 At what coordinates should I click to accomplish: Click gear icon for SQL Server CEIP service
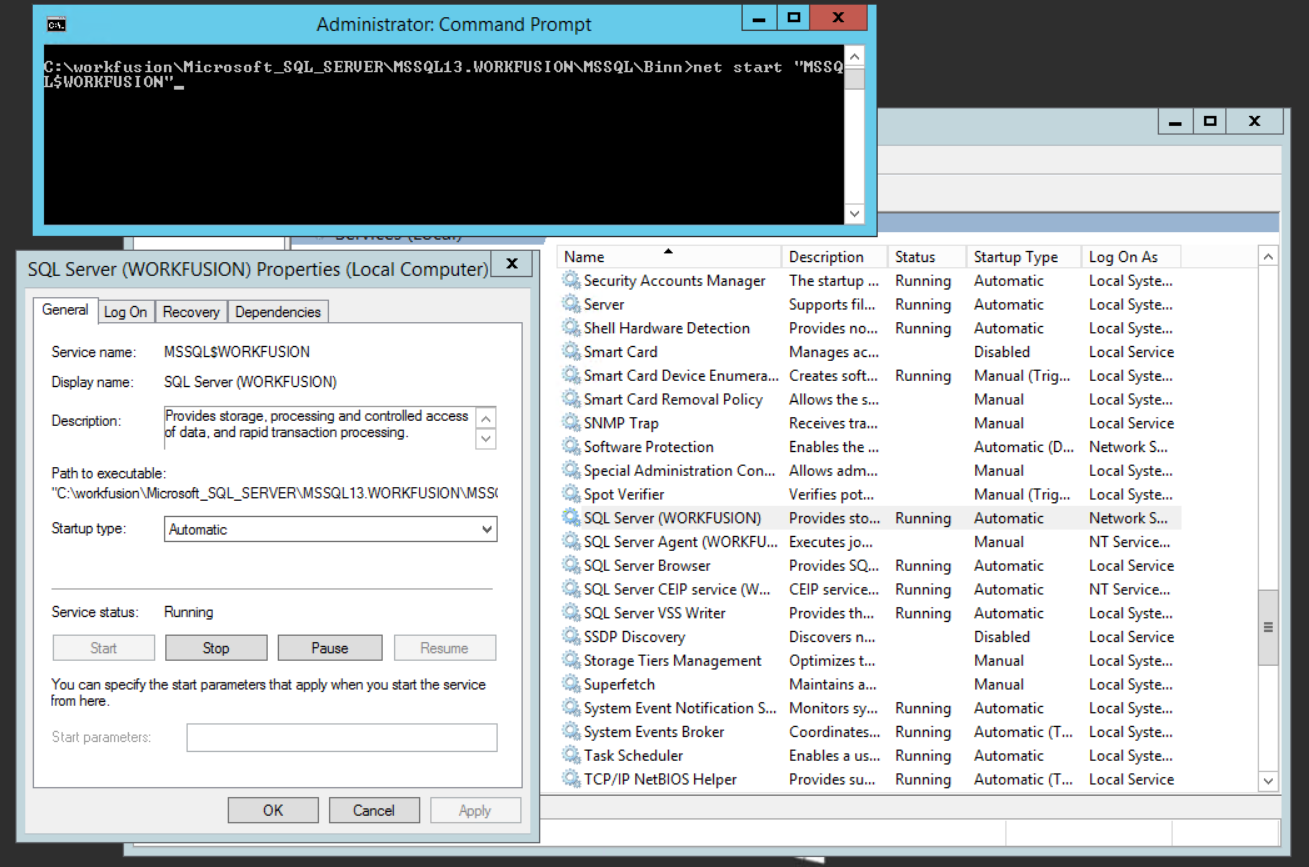571,589
